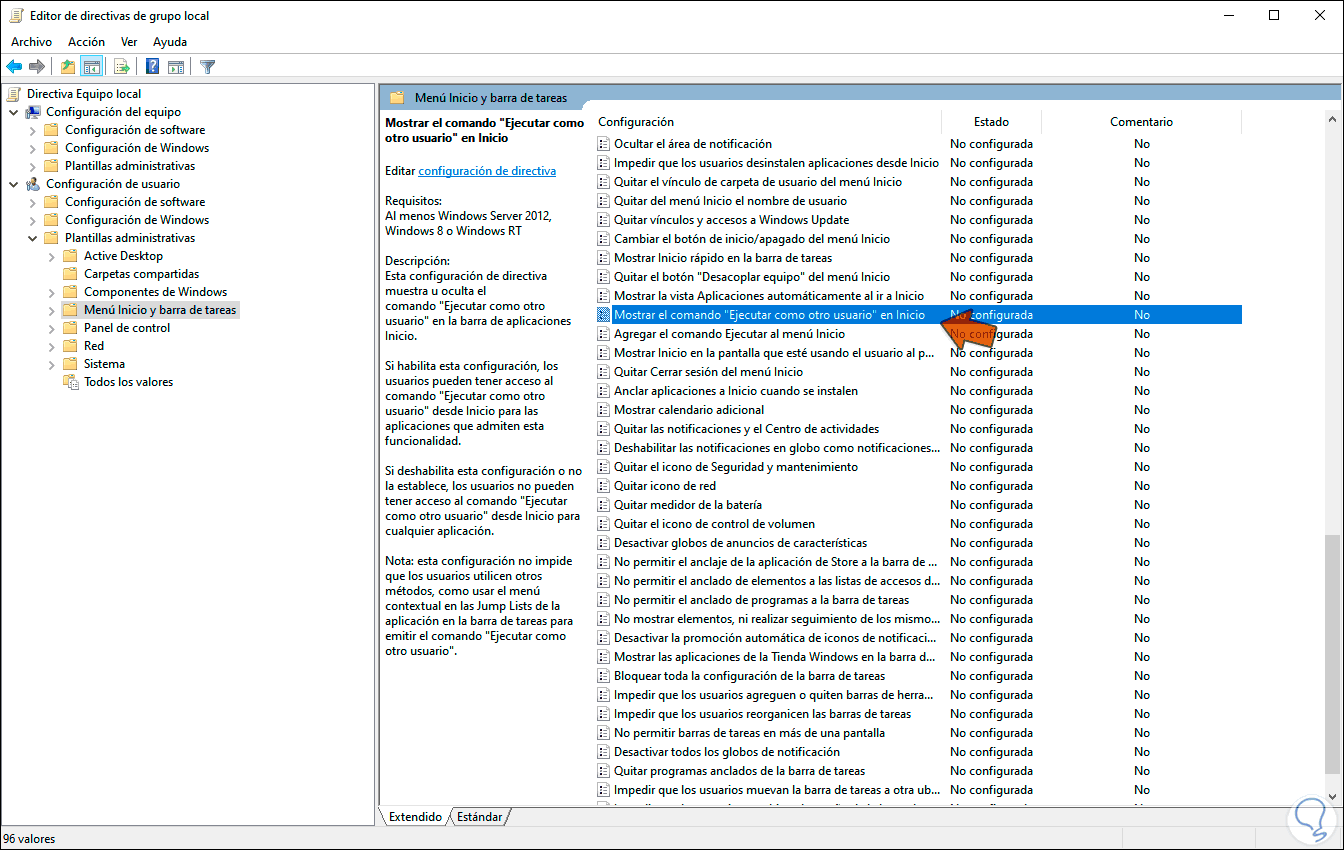Click the Filter toolbar icon
Screen dimensions: 1344x850
pos(207,66)
